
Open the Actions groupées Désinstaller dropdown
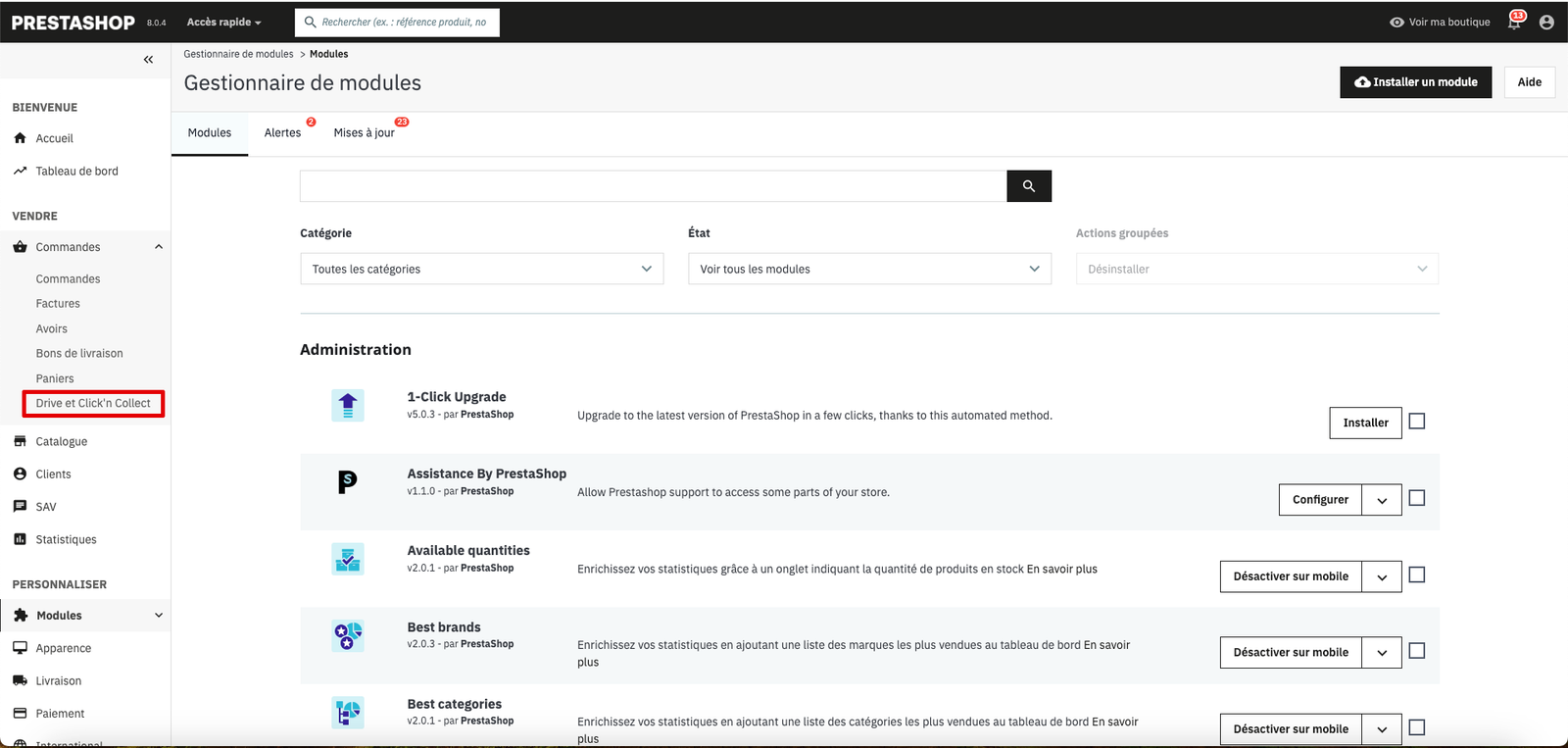tap(1257, 269)
